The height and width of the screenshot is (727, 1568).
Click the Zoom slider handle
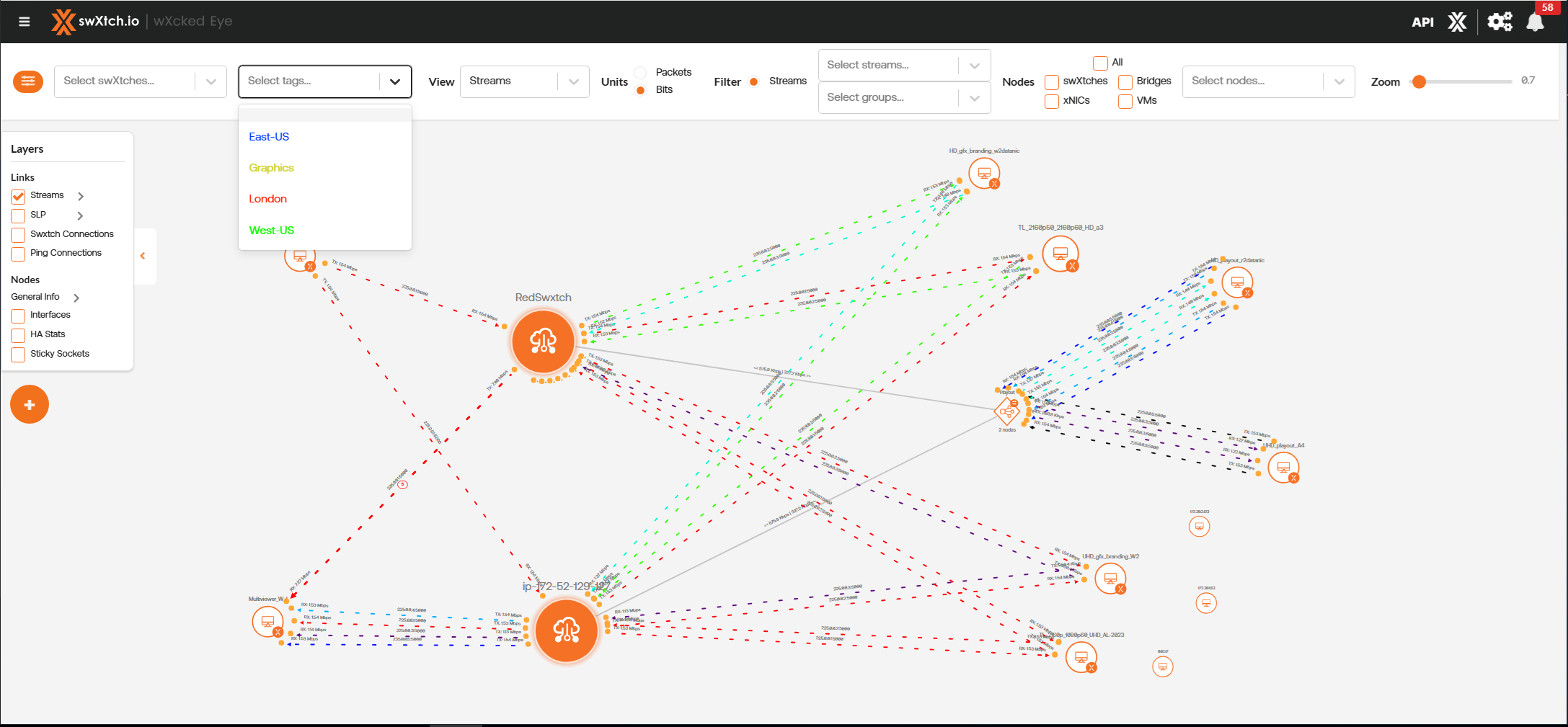(1419, 81)
